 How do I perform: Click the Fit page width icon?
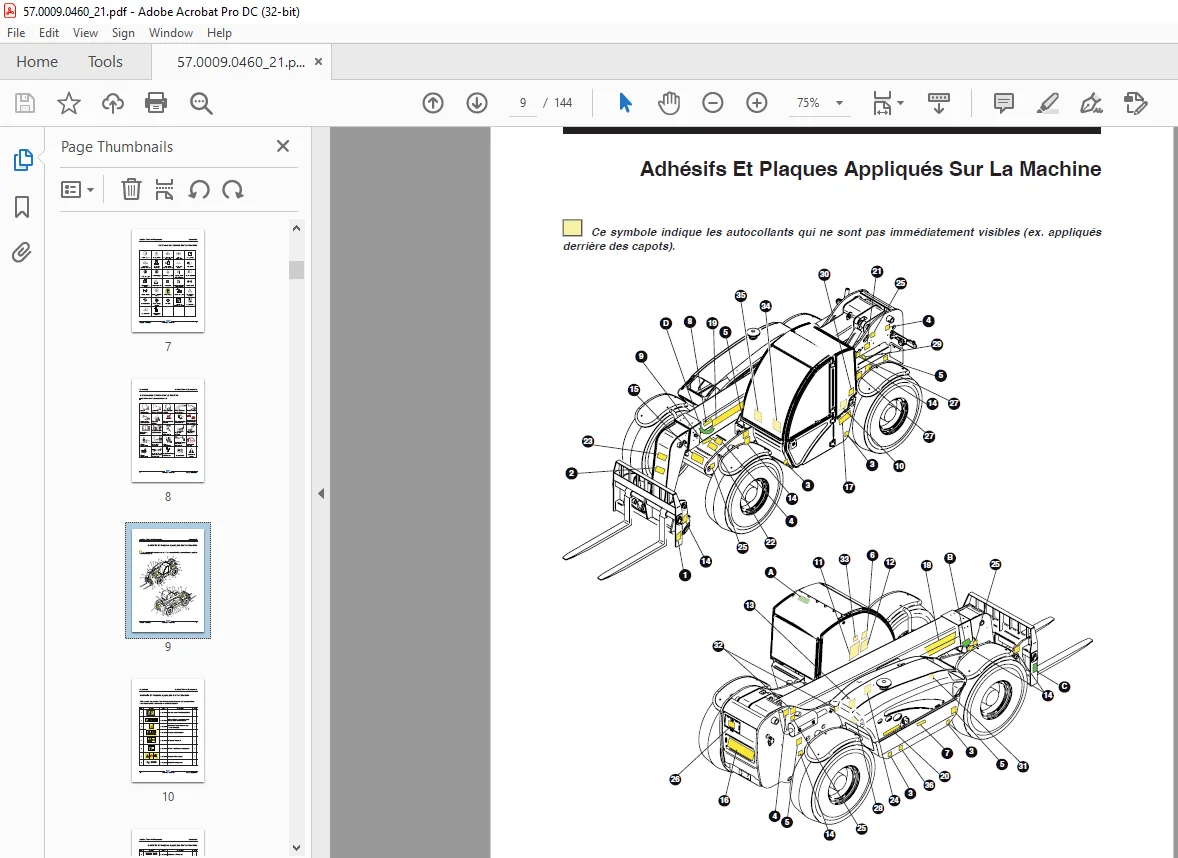point(882,103)
